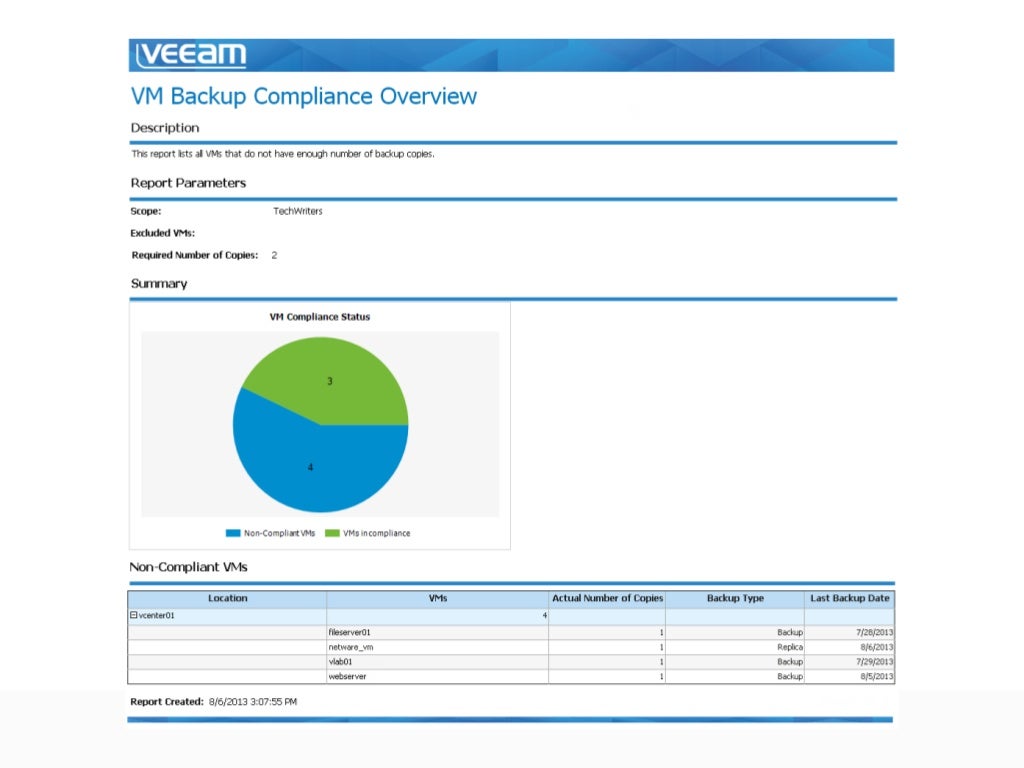Click the Backup type cell for vlab01
Image resolution: width=1024 pixels, height=768 pixels.
point(735,662)
